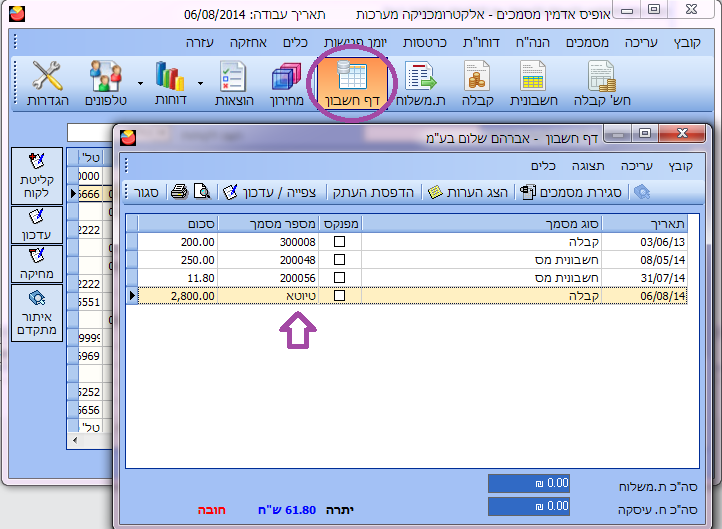Screen dimensions: 722x529
Task: Click the הוצאות expenses toolbar icon
Action: (x=234, y=85)
